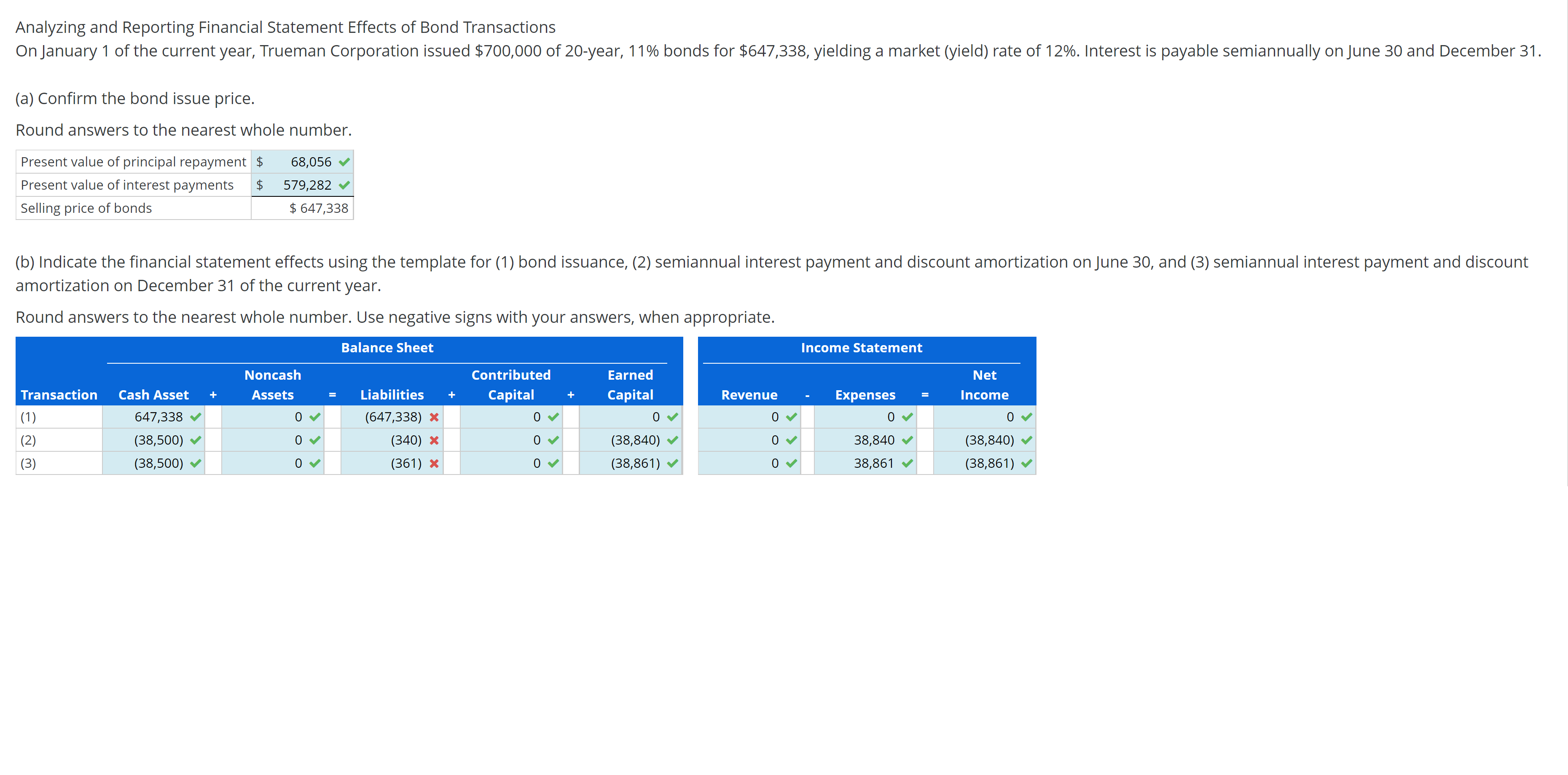Edit the incorrect Liabilities value (340)

[392, 440]
